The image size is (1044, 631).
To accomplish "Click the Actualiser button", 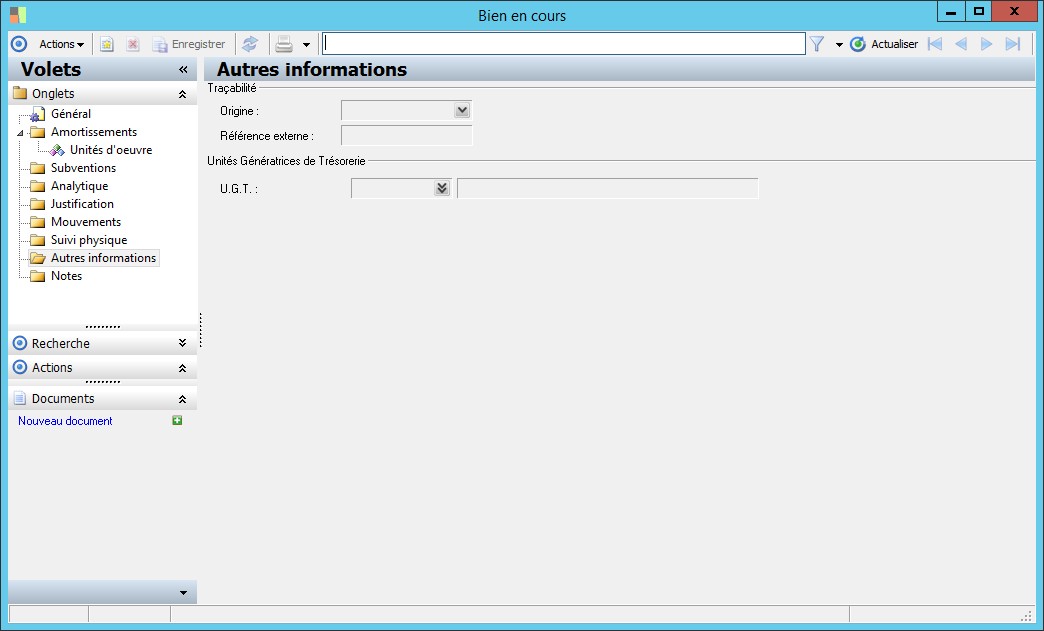I will point(884,44).
